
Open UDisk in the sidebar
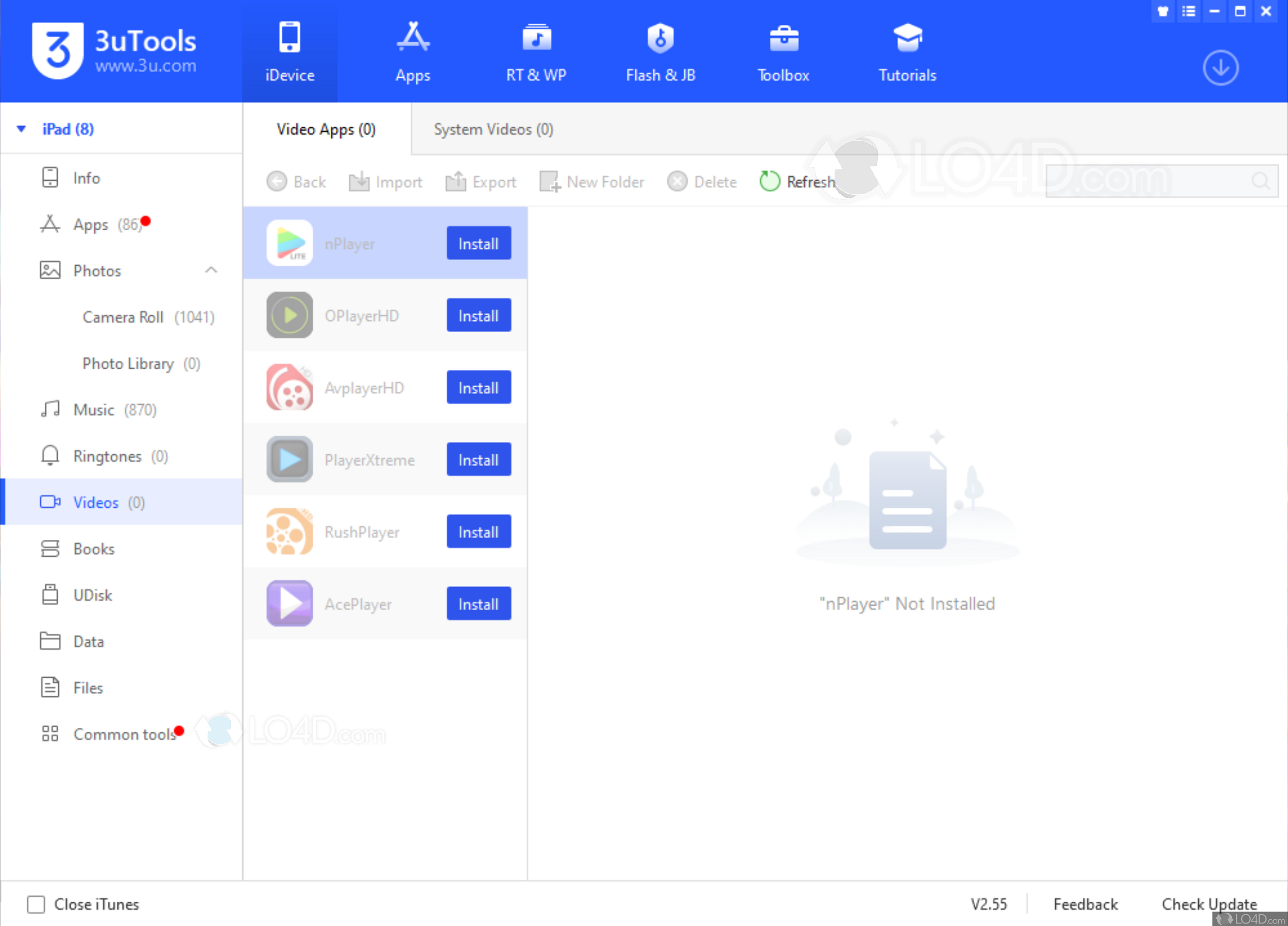click(121, 595)
